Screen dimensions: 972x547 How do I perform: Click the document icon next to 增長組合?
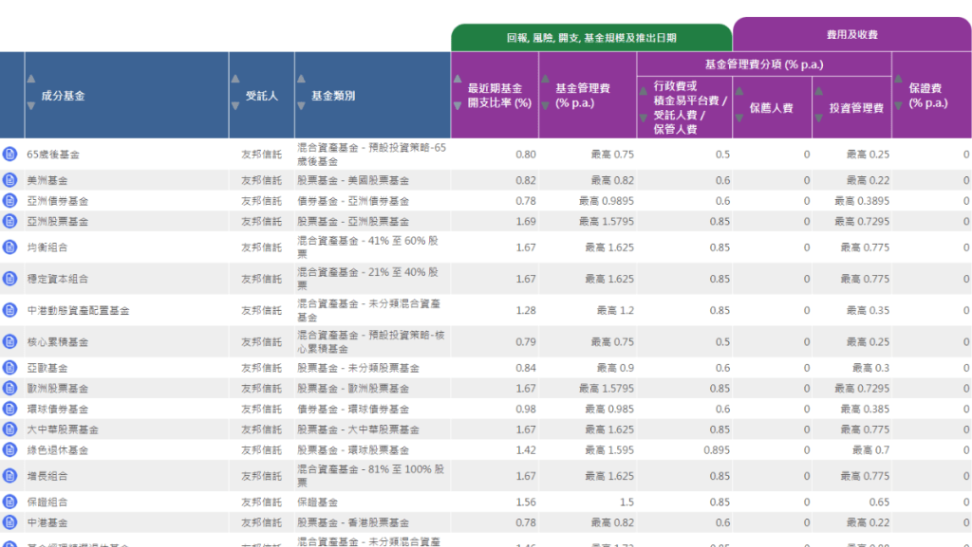pyautogui.click(x=10, y=476)
